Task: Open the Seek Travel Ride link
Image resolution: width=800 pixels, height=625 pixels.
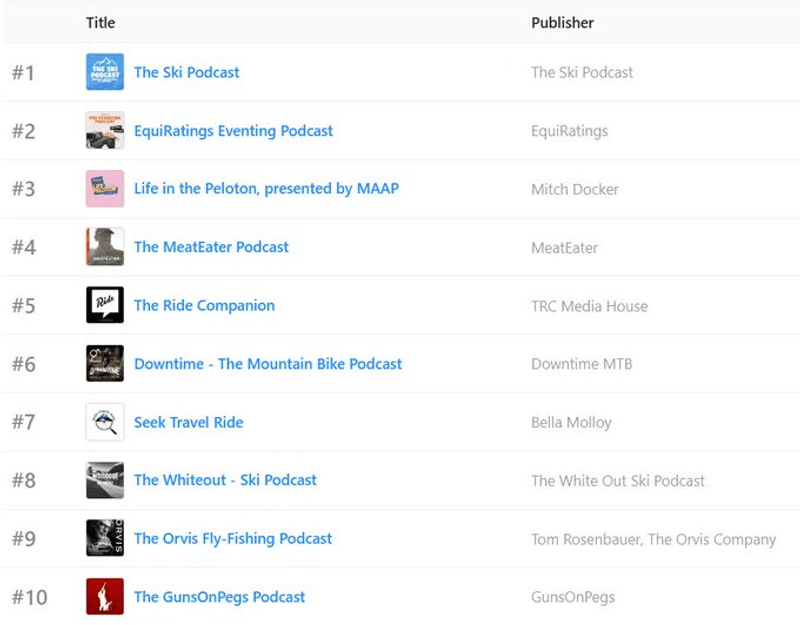Action: [188, 422]
